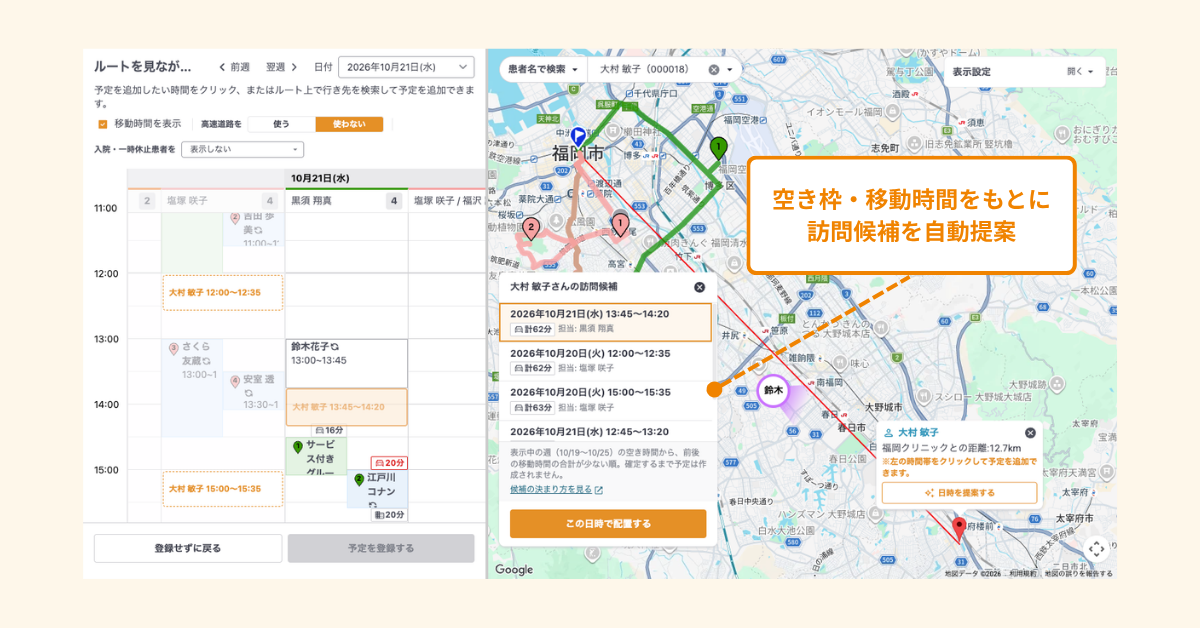The height and width of the screenshot is (628, 1200).
Task: Toggle map fullscreen view
Action: click(1096, 548)
